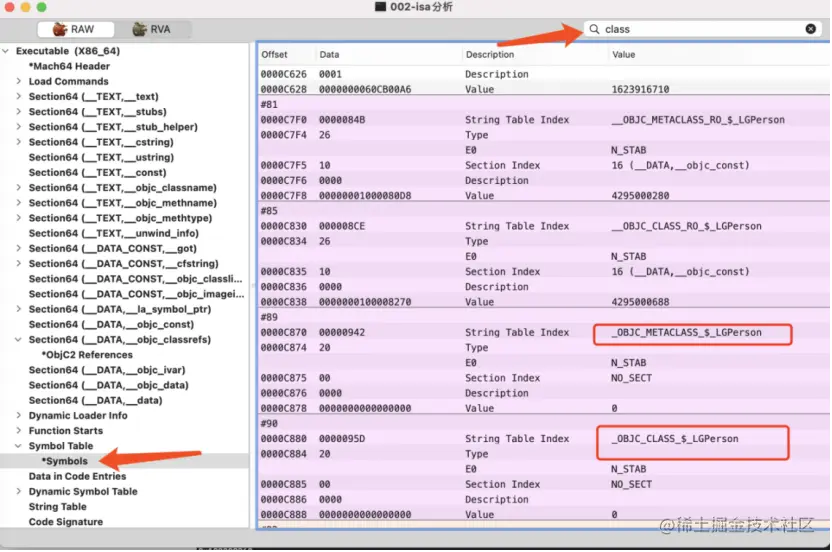Open String Table tree item
Viewport: 832px width, 552px height.
pyautogui.click(x=58, y=507)
